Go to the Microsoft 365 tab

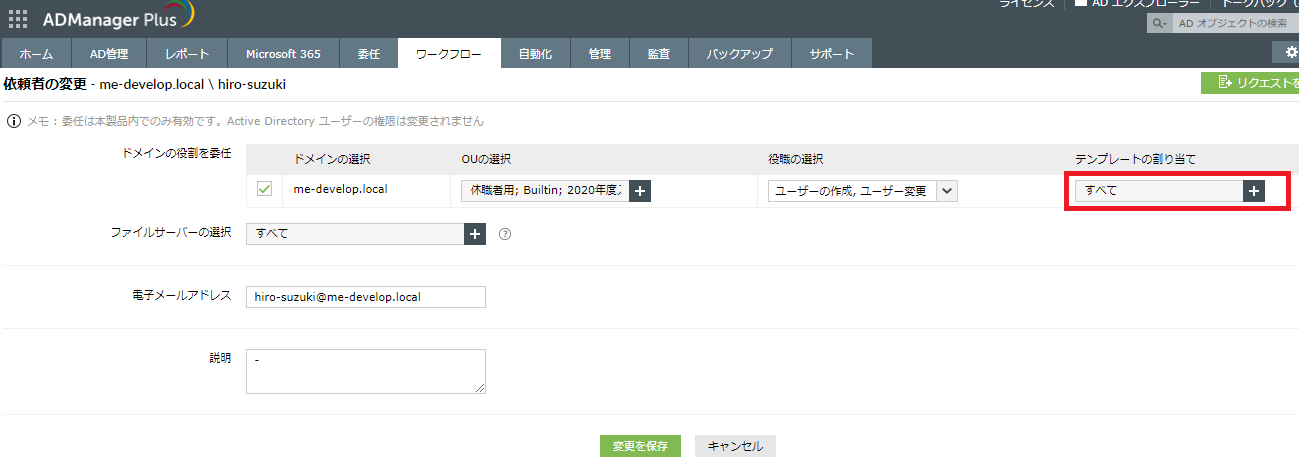pos(283,54)
